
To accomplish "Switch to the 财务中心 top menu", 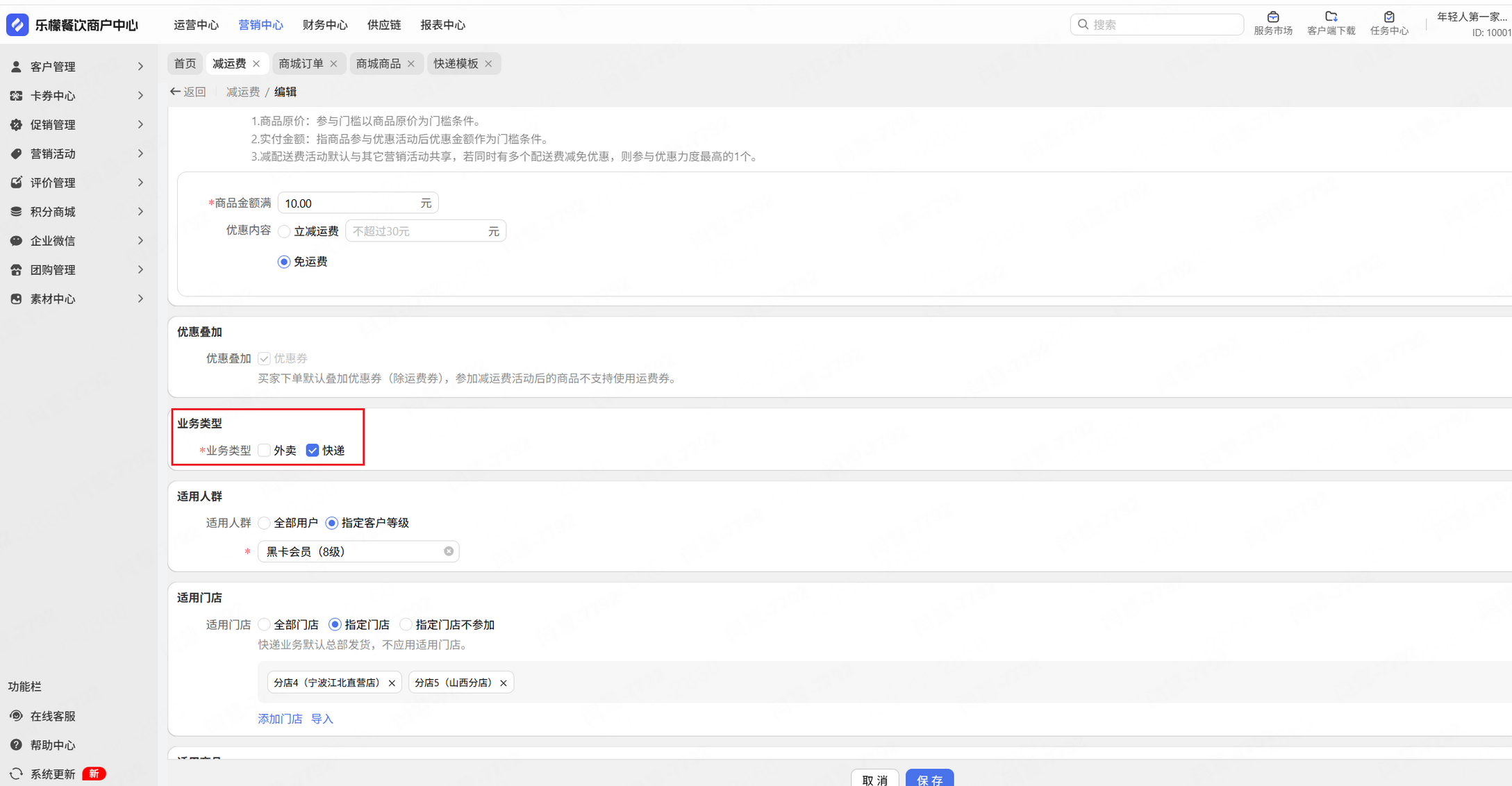I will point(324,25).
